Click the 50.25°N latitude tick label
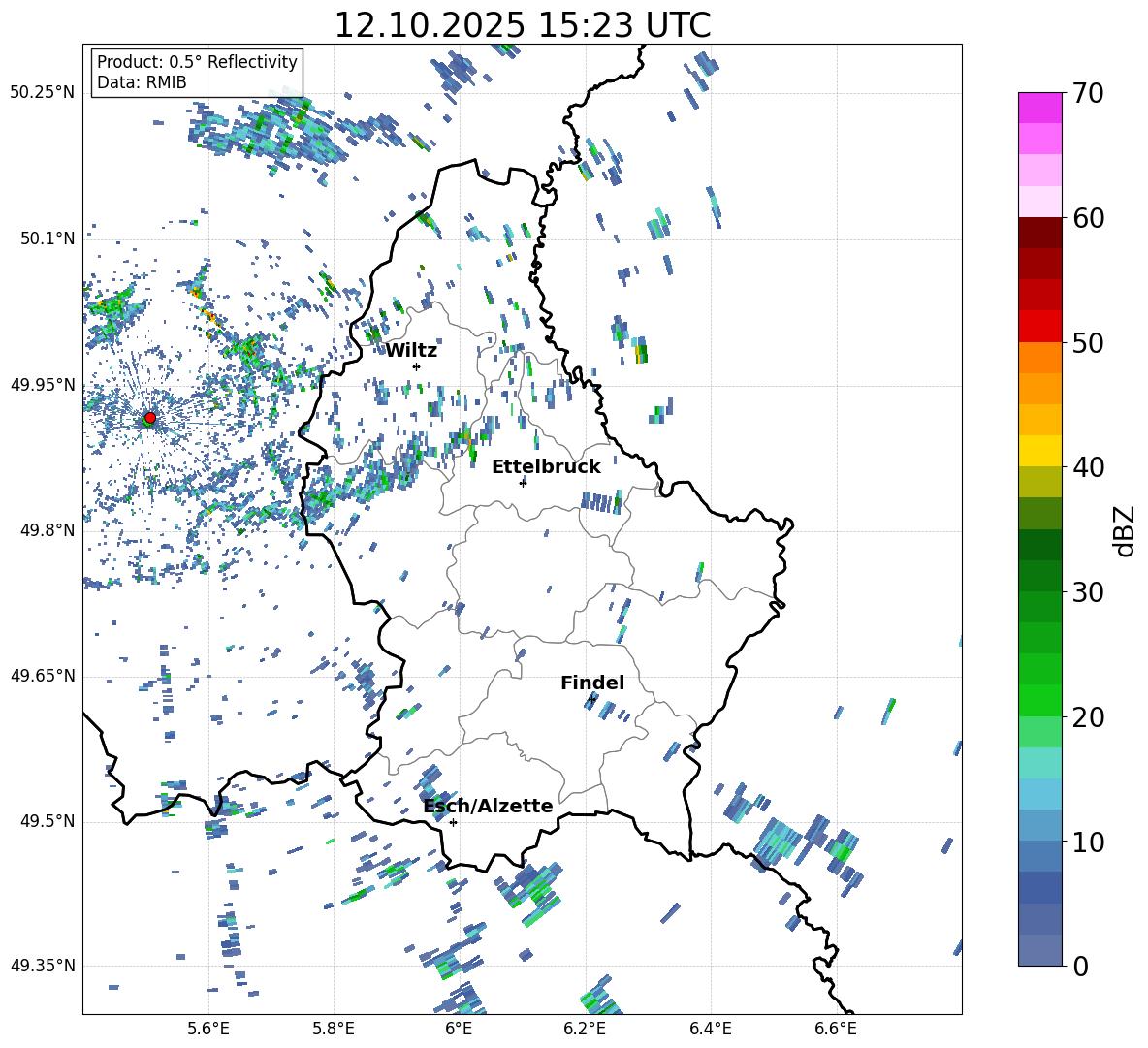This screenshot has width=1148, height=1048. [43, 92]
